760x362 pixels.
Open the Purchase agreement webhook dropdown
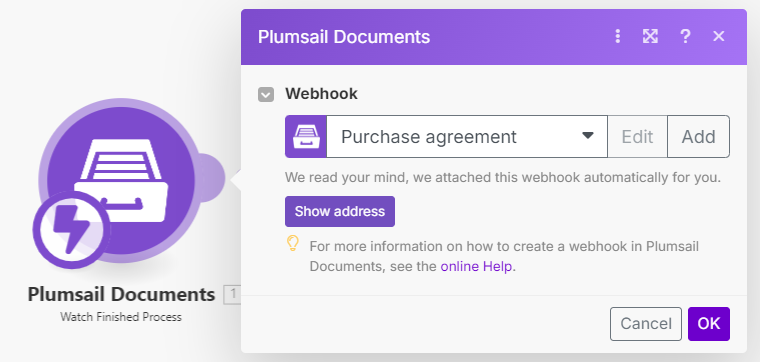click(x=467, y=137)
